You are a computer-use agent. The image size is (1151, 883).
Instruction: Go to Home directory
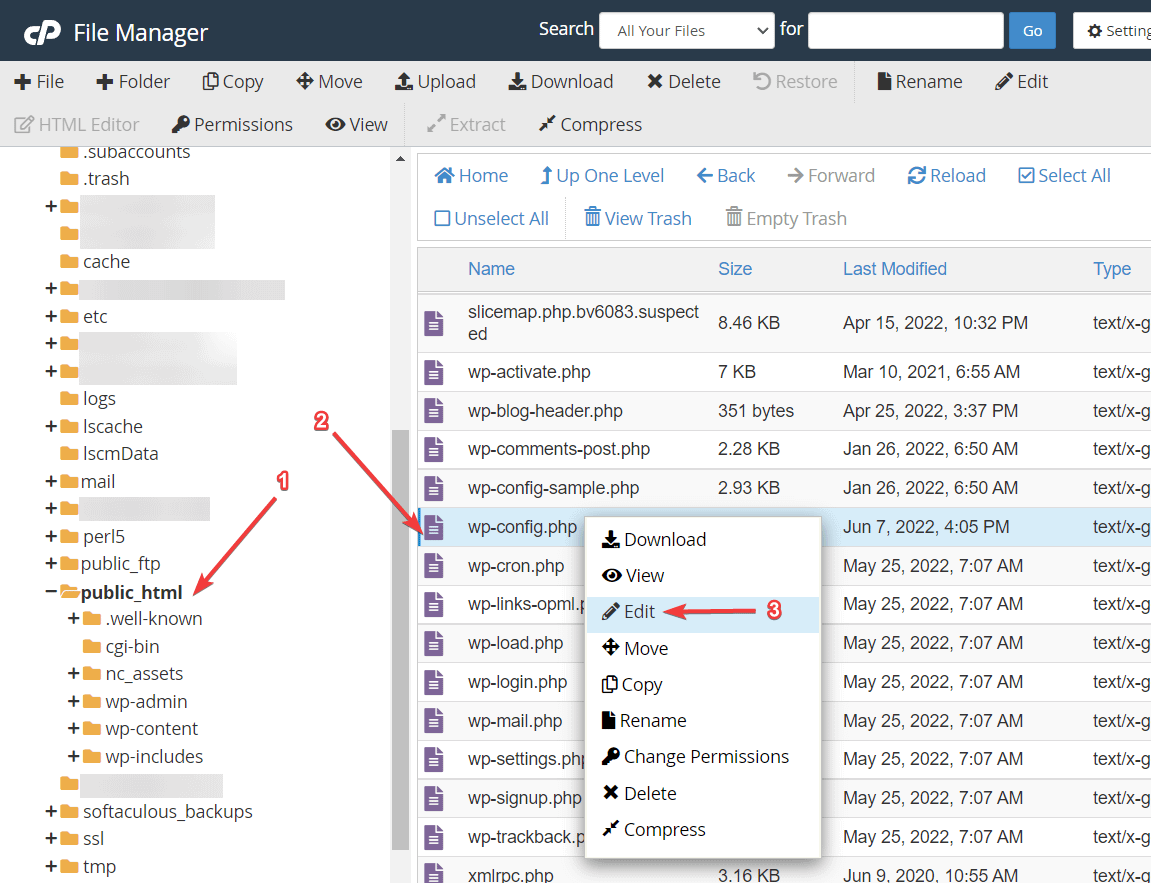(471, 175)
